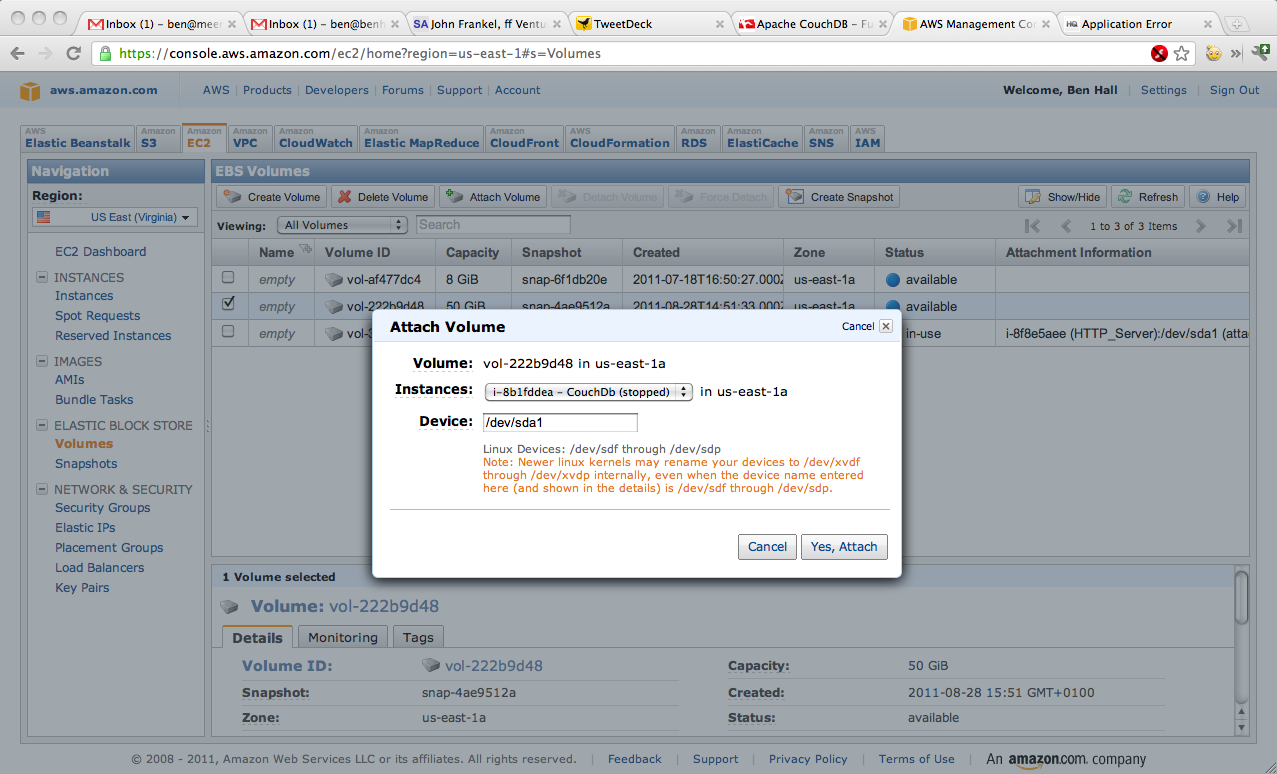Click the red blocker extension icon
1277x774 pixels.
point(1159,53)
